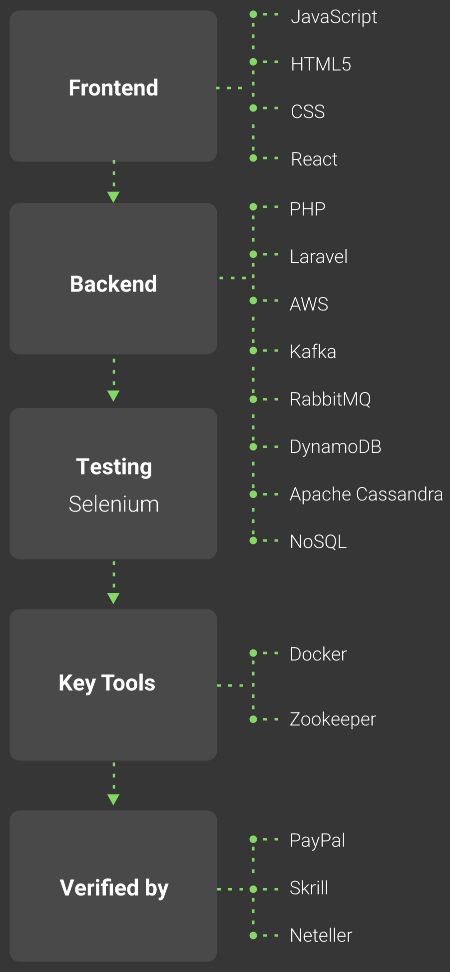Select the Verified by box
The width and height of the screenshot is (450, 972).
(x=113, y=886)
